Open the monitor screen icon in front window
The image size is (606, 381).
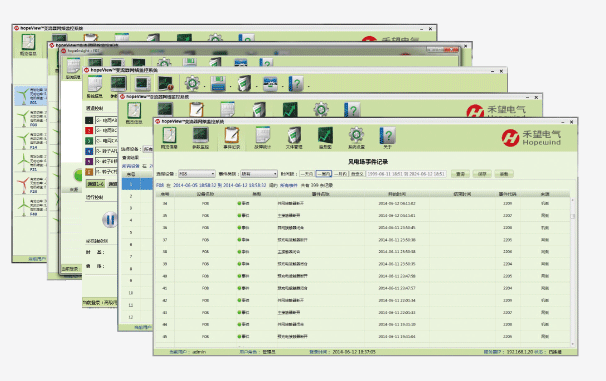click(x=201, y=136)
